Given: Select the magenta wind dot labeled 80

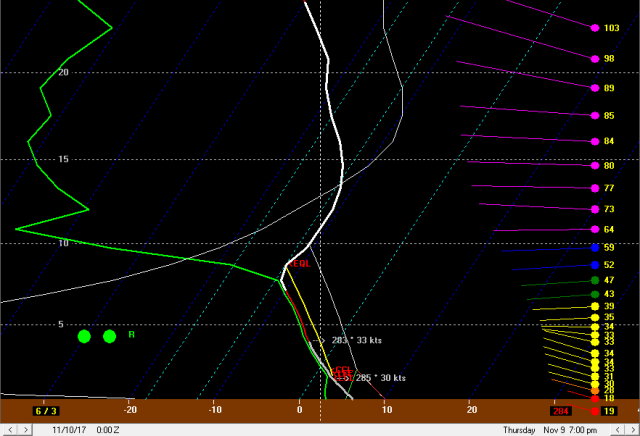Looking at the screenshot, I should tap(595, 166).
